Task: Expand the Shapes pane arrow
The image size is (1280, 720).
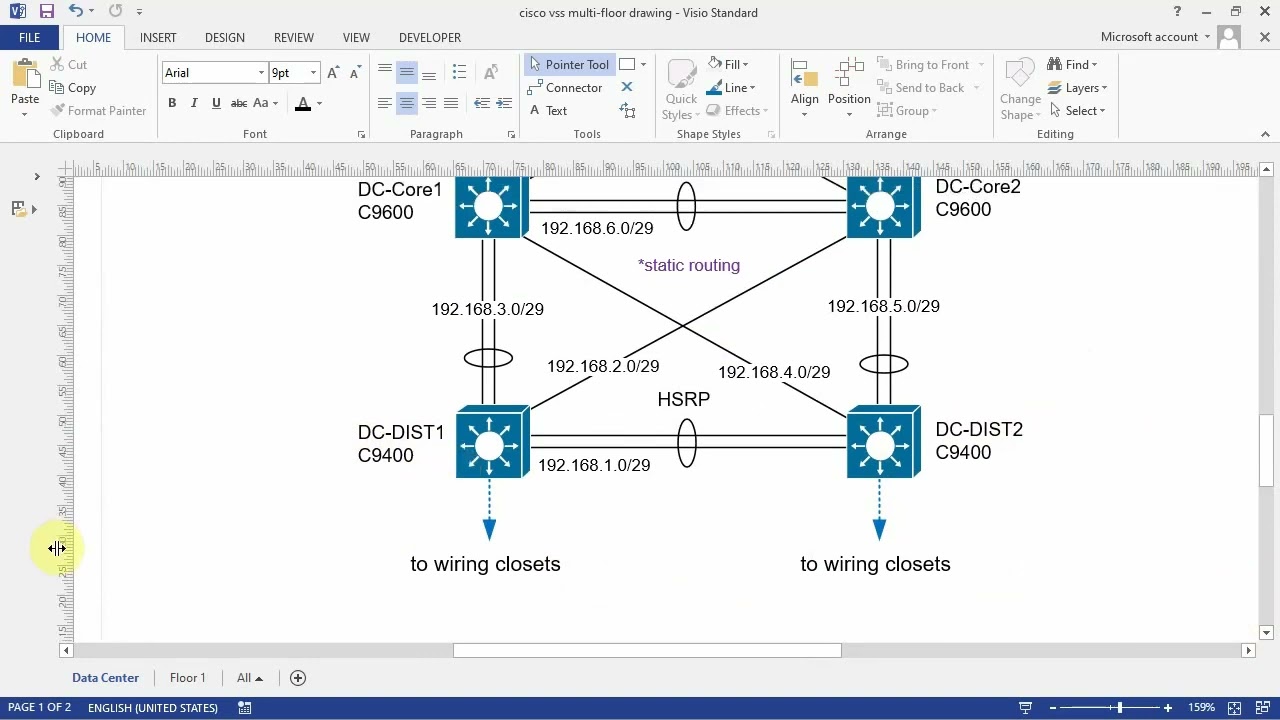Action: 37,177
